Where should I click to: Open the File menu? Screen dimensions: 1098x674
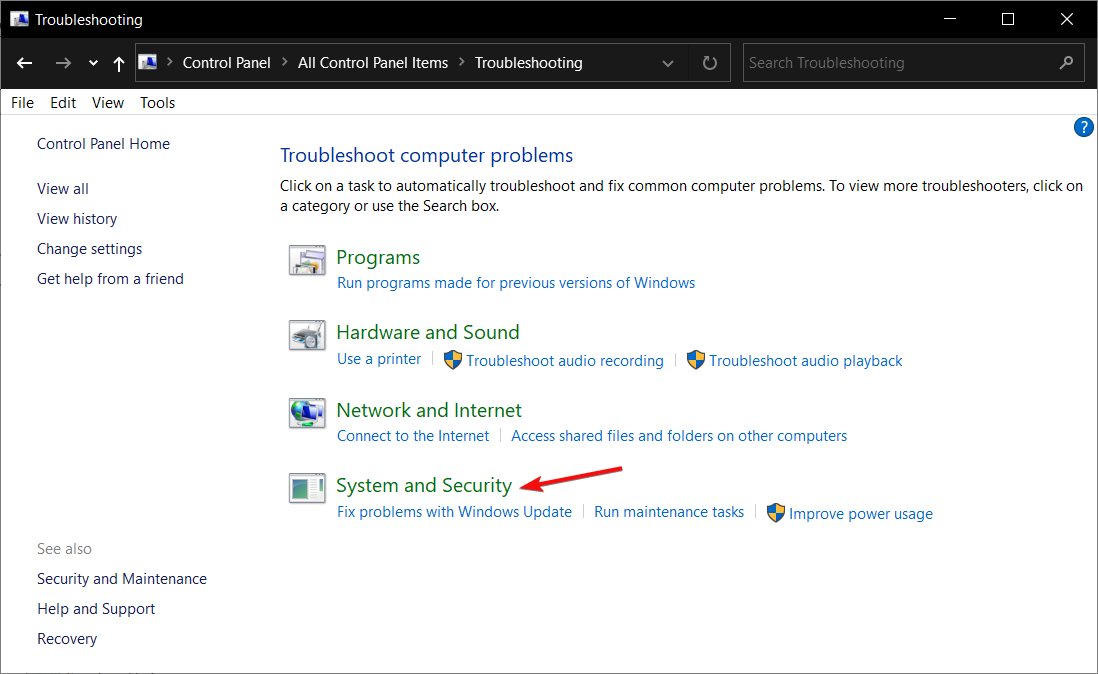point(22,103)
